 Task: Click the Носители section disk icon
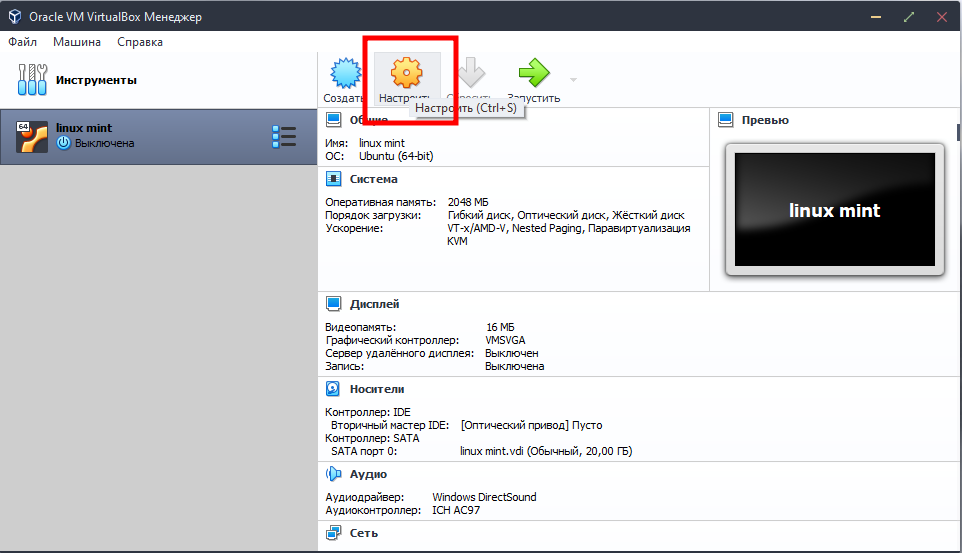pos(334,389)
